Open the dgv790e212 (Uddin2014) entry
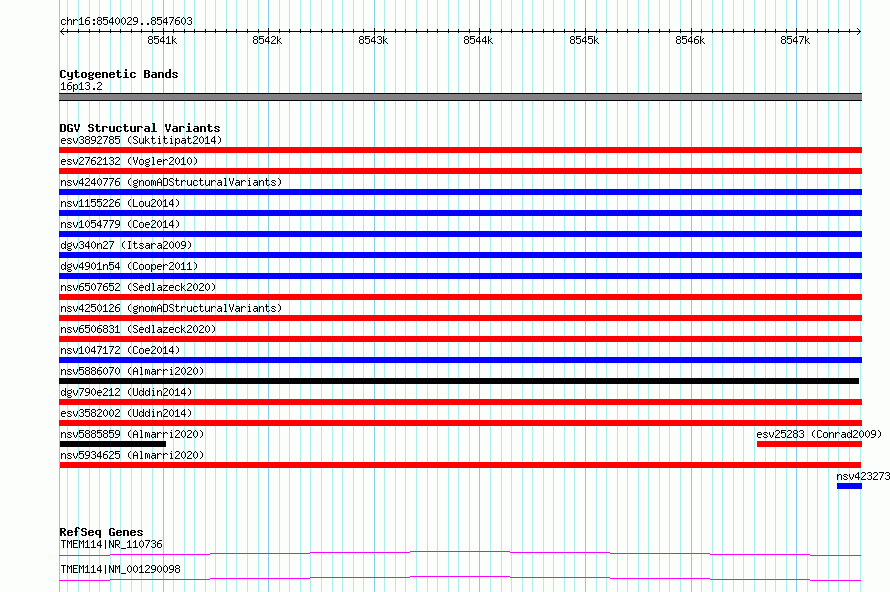Screen dimensions: 890x592 [x=126, y=392]
